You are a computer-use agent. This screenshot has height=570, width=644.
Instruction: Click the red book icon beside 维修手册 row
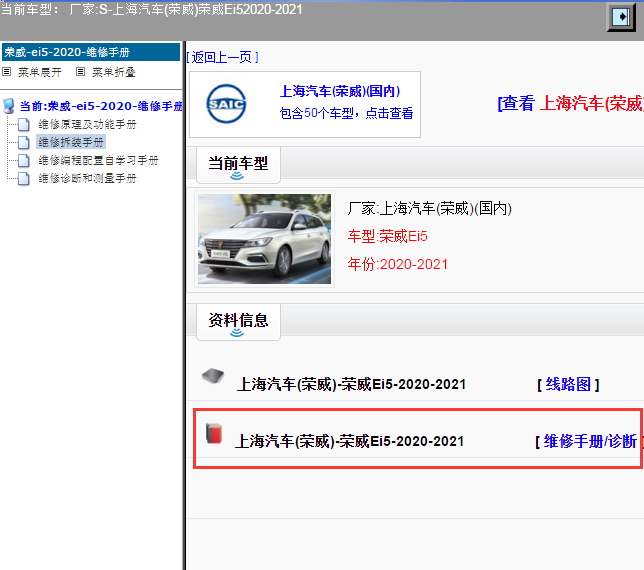pyautogui.click(x=214, y=433)
